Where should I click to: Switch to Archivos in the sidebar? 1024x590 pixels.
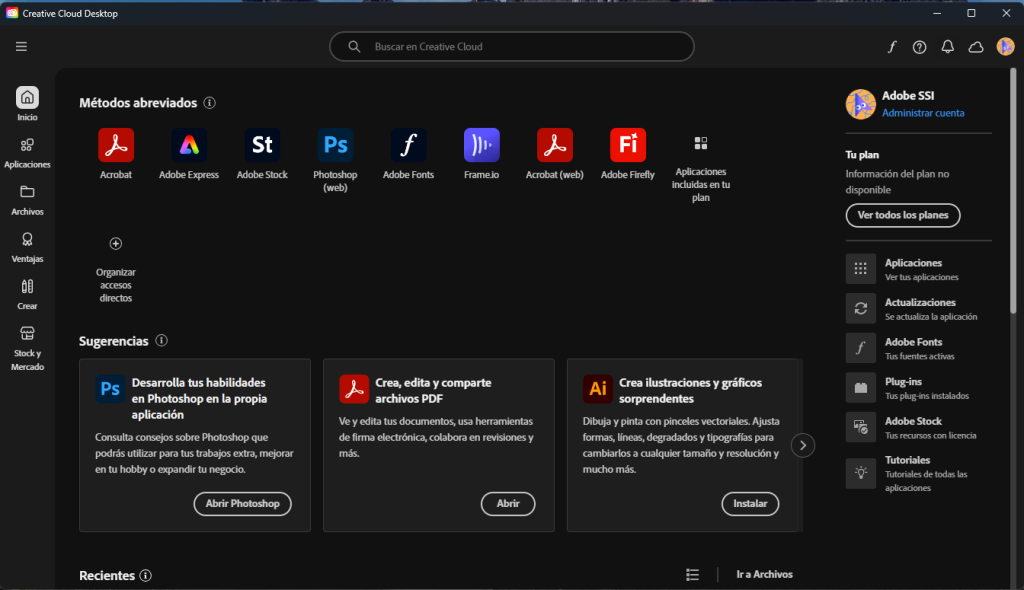[x=27, y=199]
